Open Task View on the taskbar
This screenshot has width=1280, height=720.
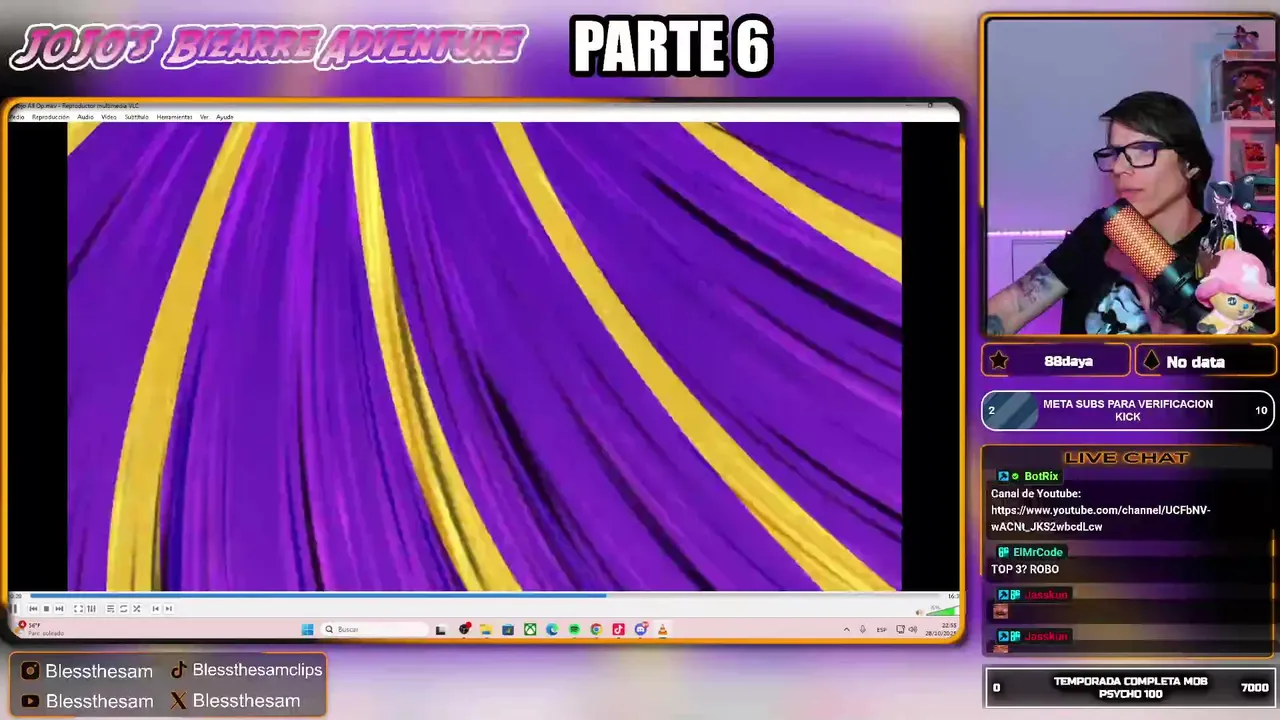tap(440, 629)
